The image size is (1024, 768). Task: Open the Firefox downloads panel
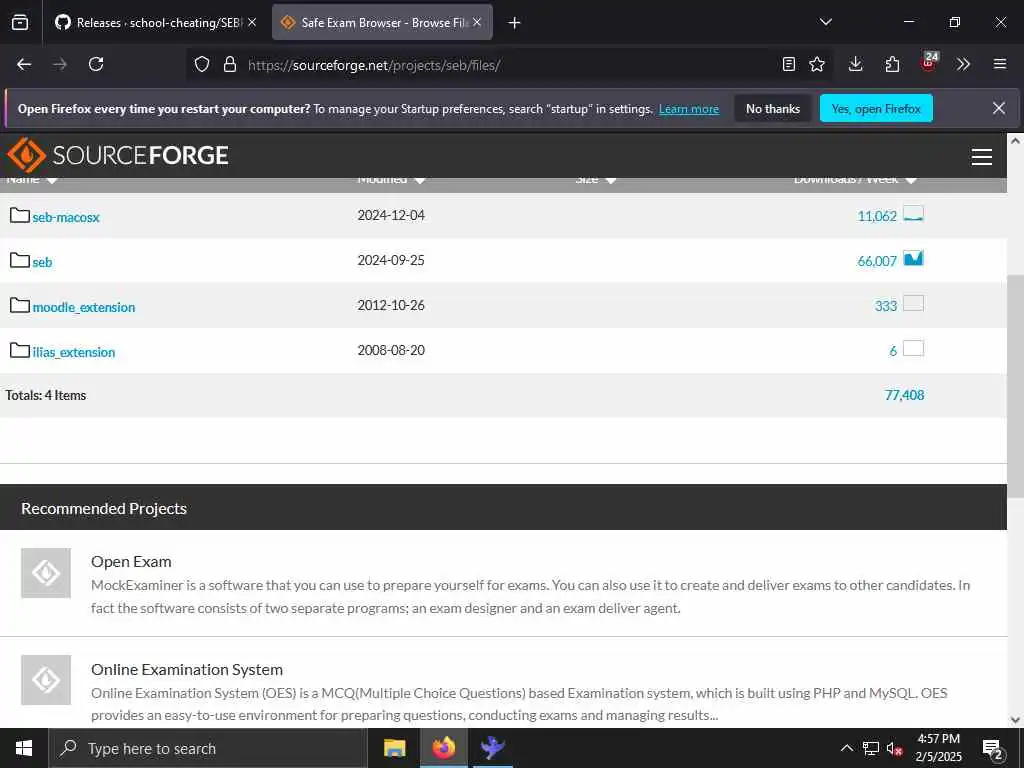[x=856, y=64]
